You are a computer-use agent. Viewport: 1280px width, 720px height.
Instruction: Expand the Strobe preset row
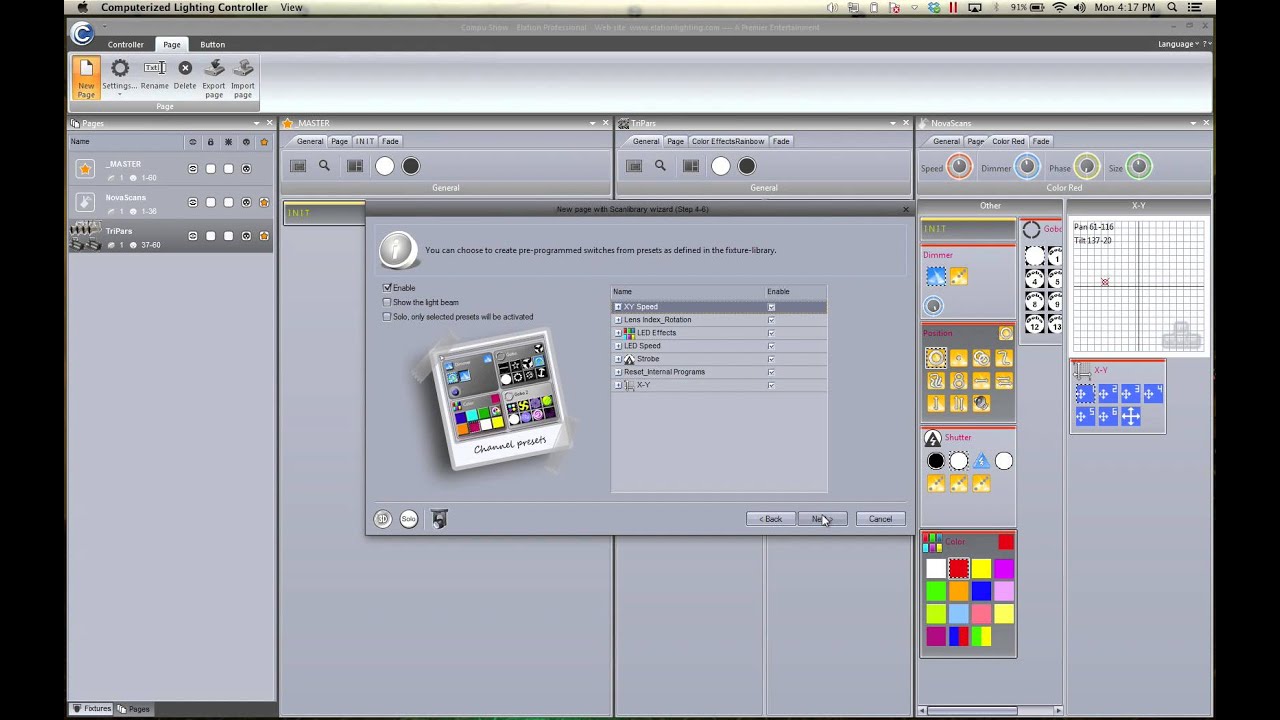pyautogui.click(x=618, y=359)
